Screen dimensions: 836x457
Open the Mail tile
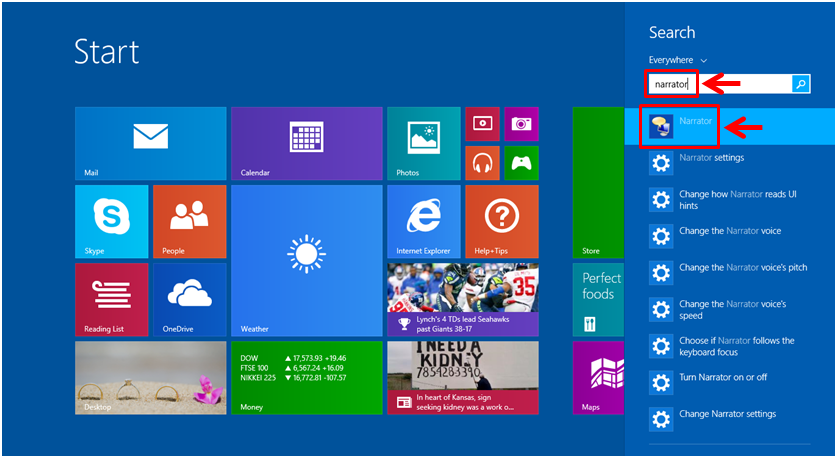pos(151,143)
